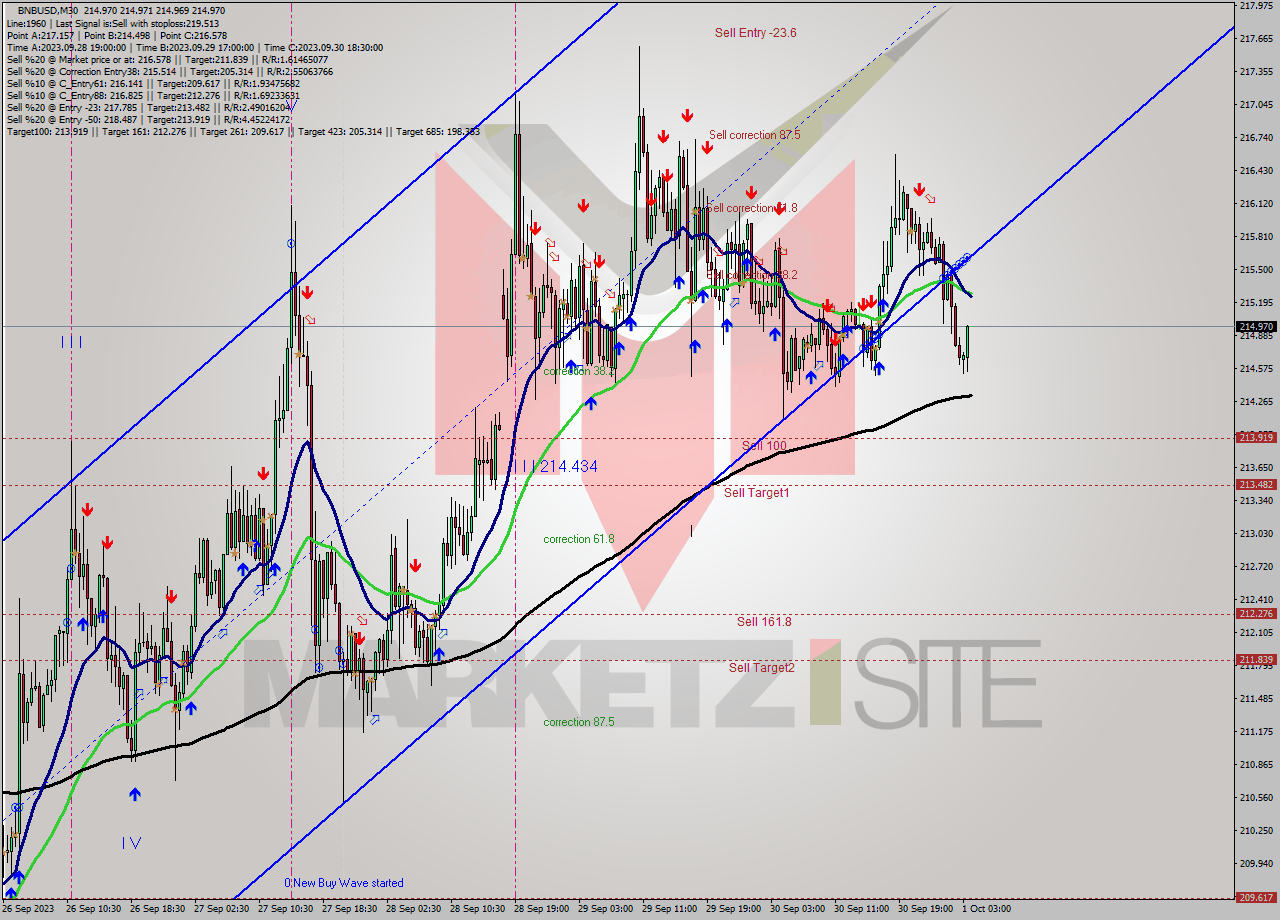Click the '30 Sep 03:00' time label
The width and height of the screenshot is (1280, 920).
798,909
